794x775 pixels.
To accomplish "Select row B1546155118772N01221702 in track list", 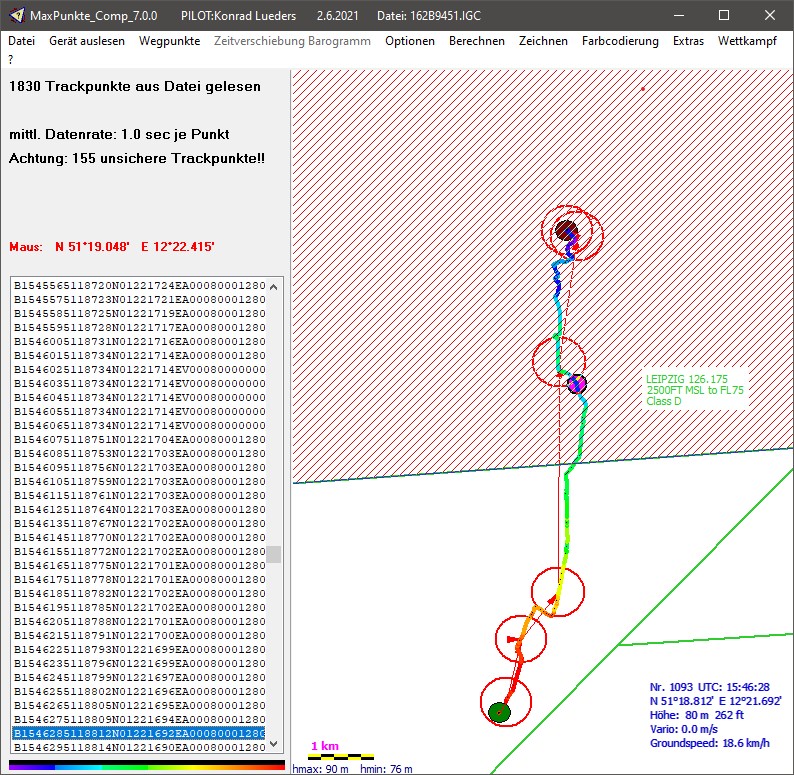I will [x=139, y=552].
